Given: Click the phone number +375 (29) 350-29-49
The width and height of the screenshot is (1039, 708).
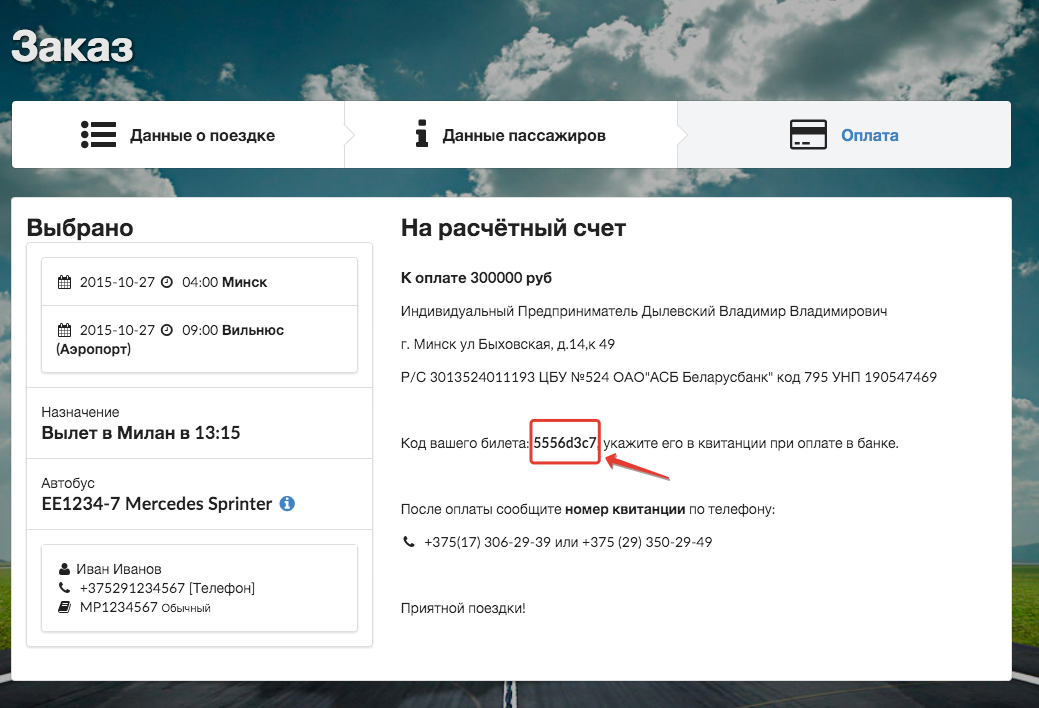Looking at the screenshot, I should [647, 542].
